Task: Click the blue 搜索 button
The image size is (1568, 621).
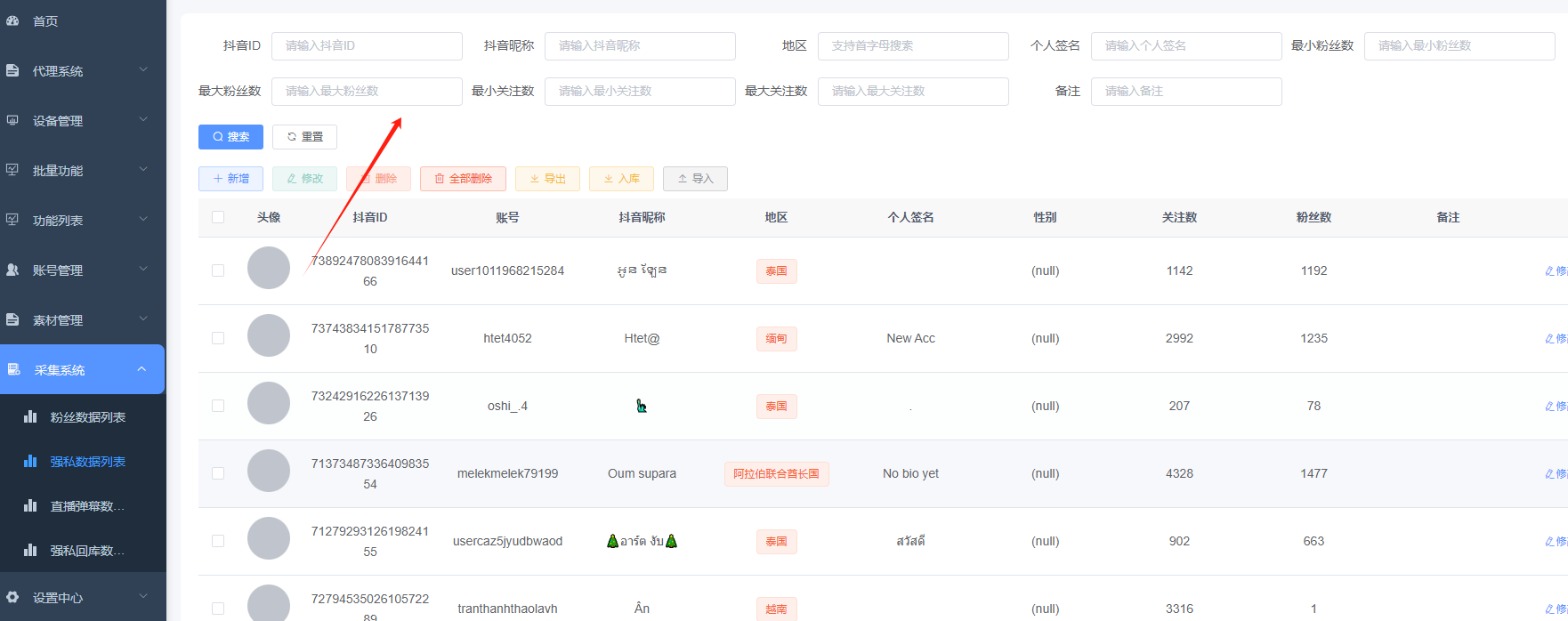Action: pos(230,137)
